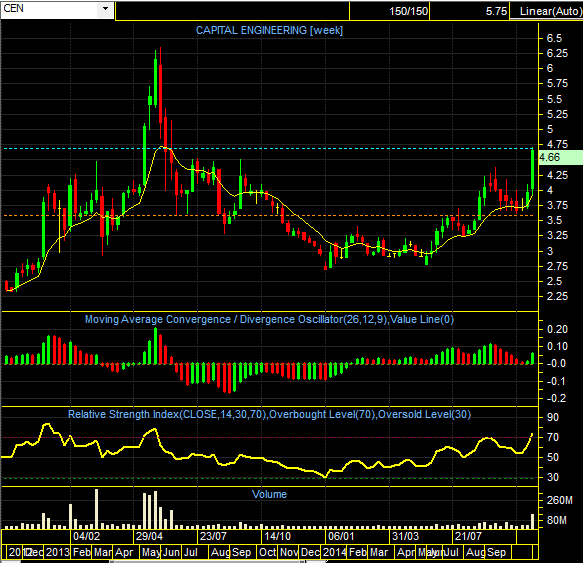Click the 2013 year label on time axis
583x563 pixels.
[x=58, y=552]
